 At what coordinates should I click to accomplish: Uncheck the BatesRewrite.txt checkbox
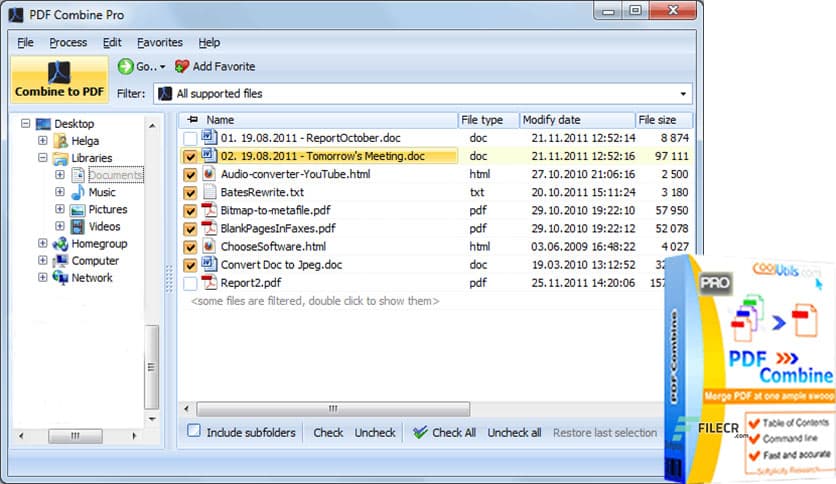(190, 193)
